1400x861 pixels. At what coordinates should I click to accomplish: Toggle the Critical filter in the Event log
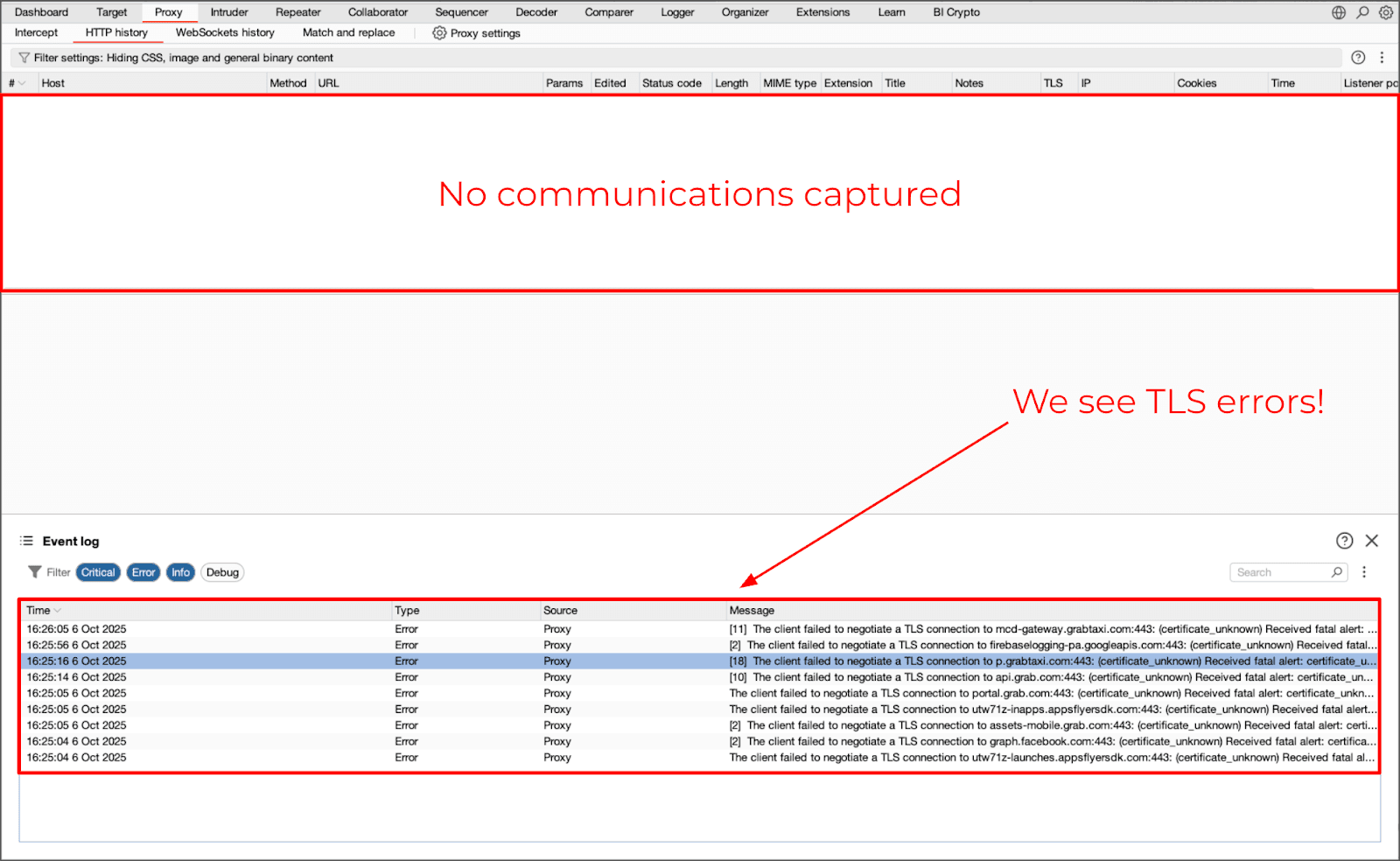97,572
